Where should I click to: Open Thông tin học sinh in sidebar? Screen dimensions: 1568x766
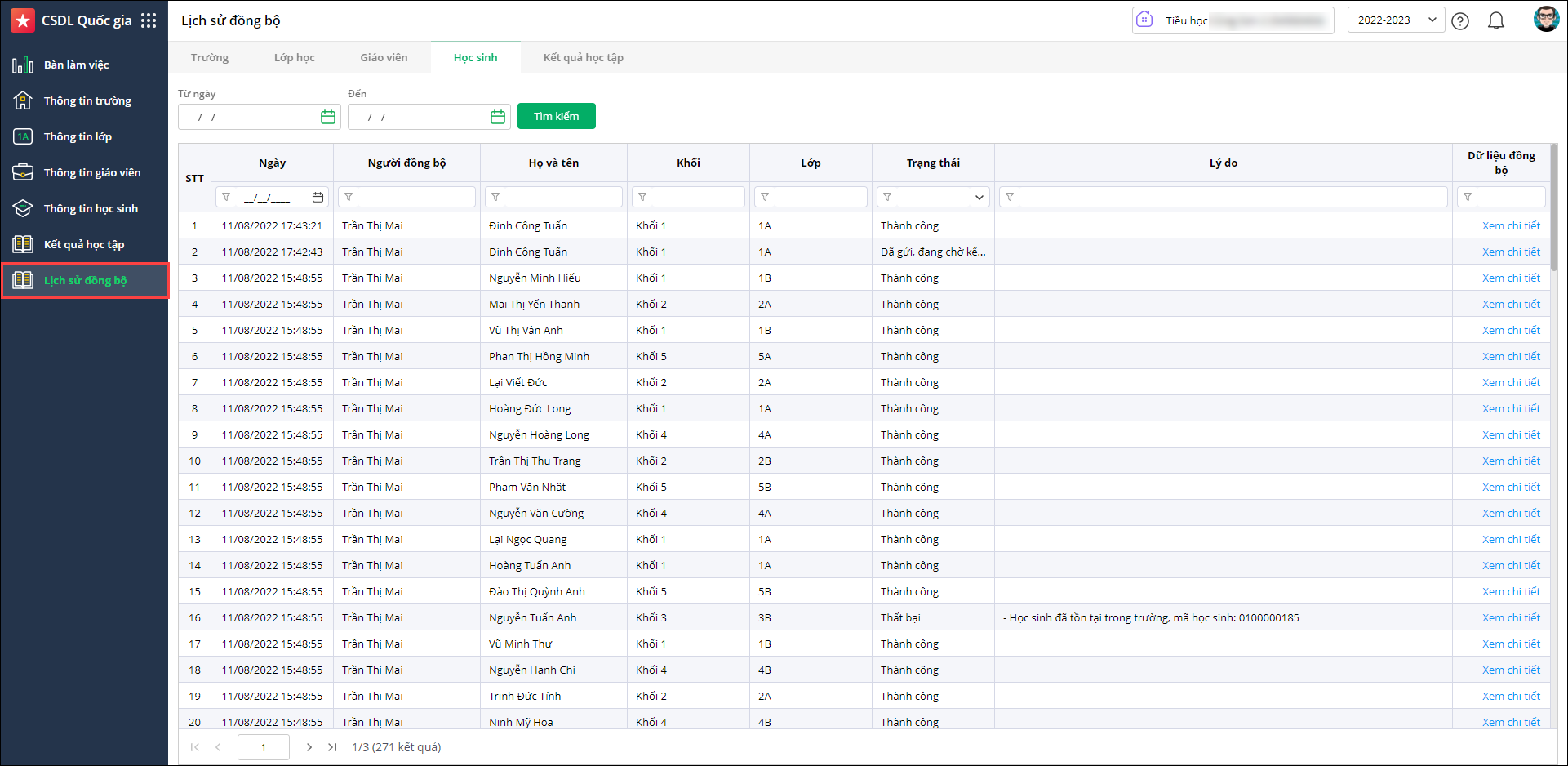91,209
